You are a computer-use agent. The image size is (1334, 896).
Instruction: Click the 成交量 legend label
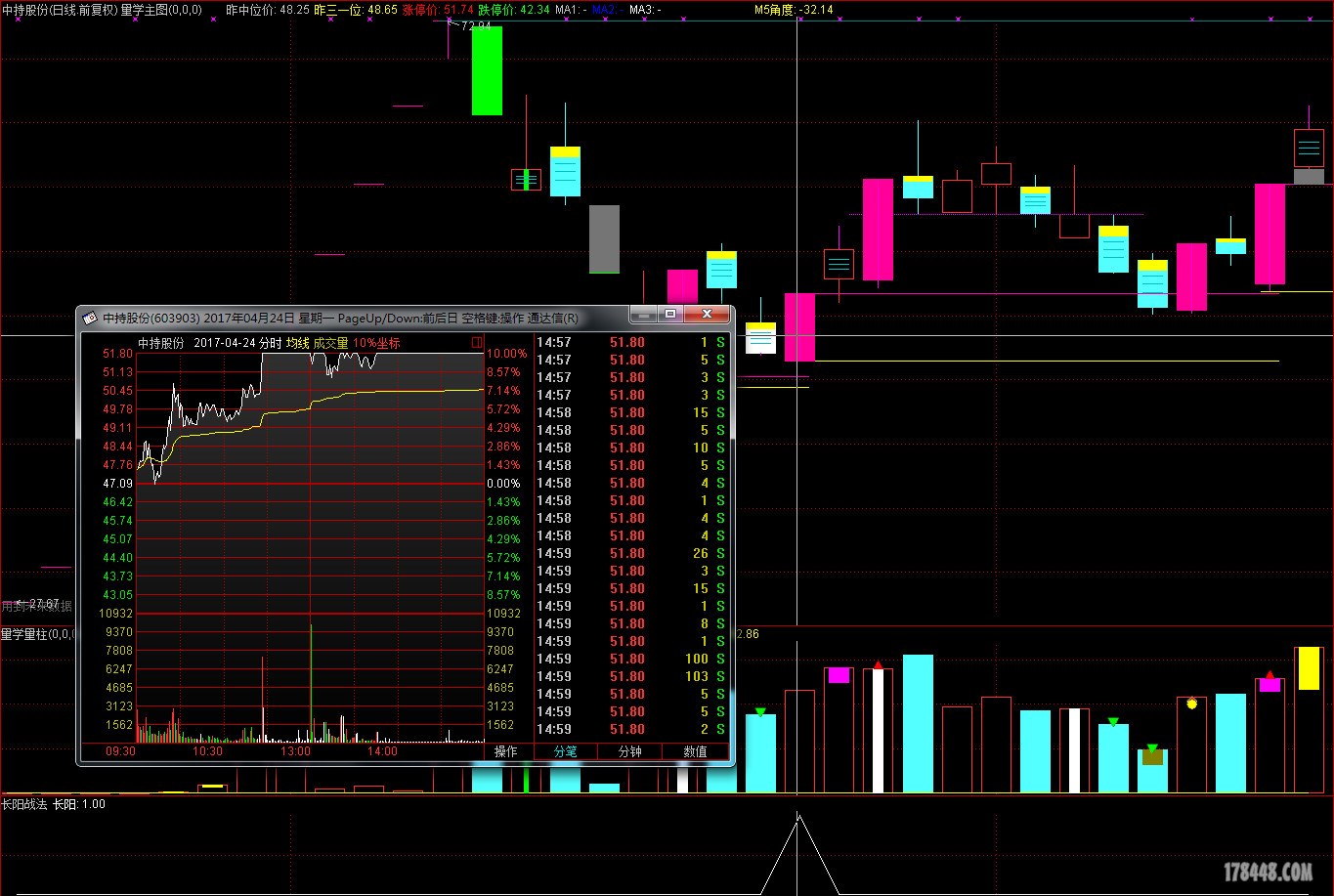click(330, 343)
